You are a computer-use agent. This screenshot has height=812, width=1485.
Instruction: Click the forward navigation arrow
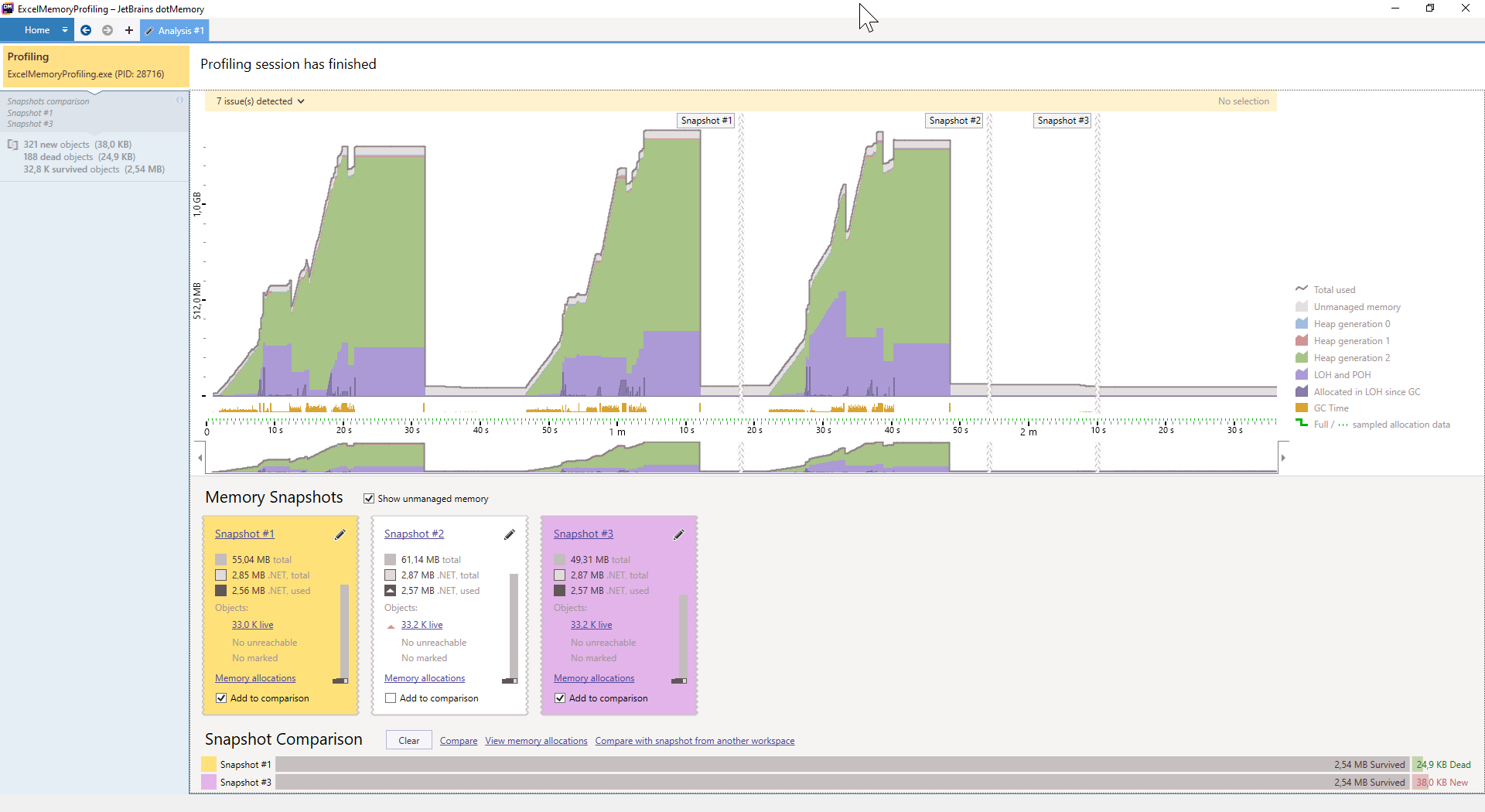(x=108, y=30)
